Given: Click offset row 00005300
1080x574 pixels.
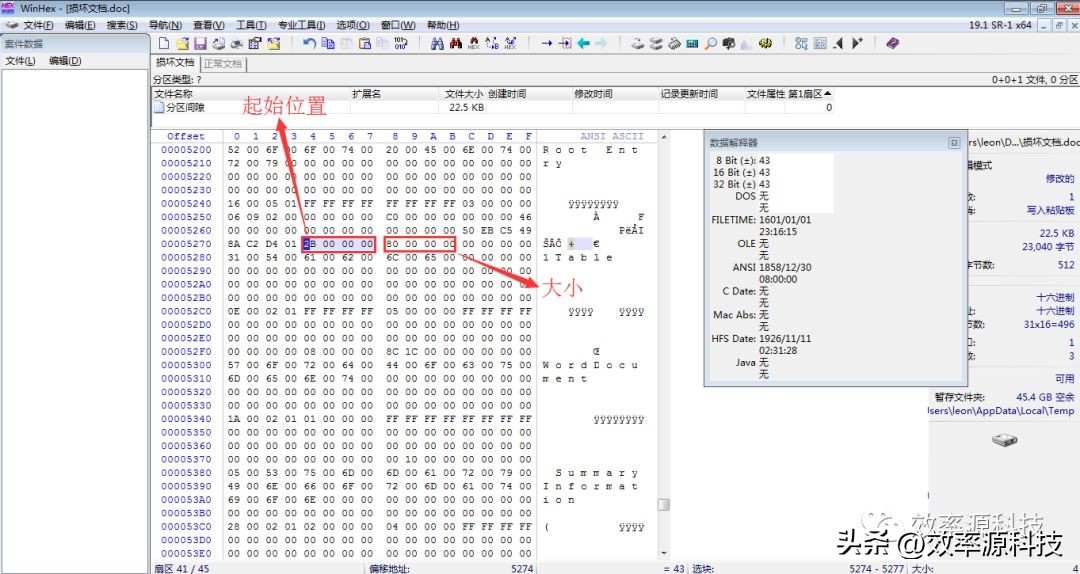Looking at the screenshot, I should [187, 365].
